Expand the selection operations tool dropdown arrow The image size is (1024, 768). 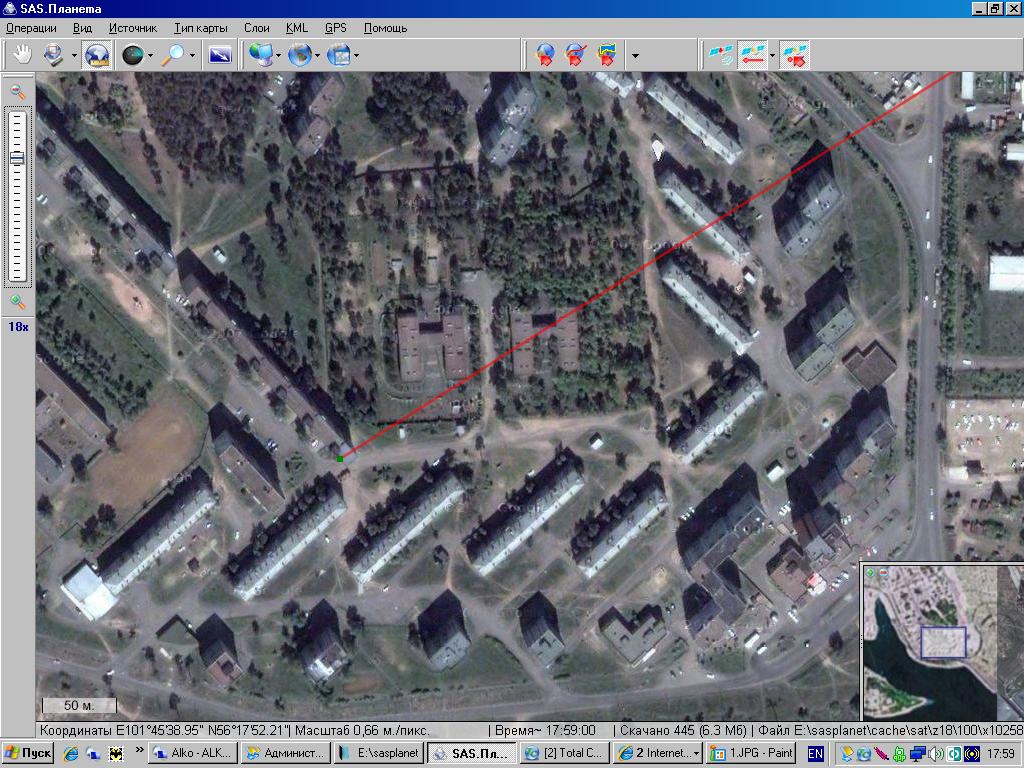coord(74,56)
